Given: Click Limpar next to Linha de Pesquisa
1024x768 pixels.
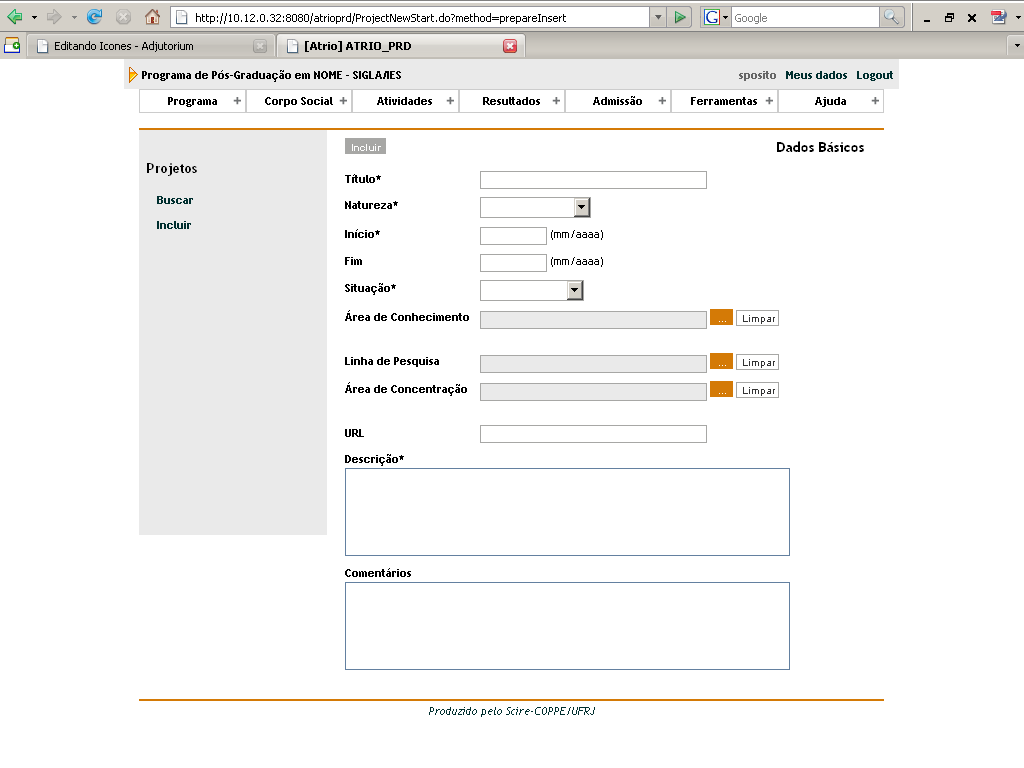Looking at the screenshot, I should [758, 363].
